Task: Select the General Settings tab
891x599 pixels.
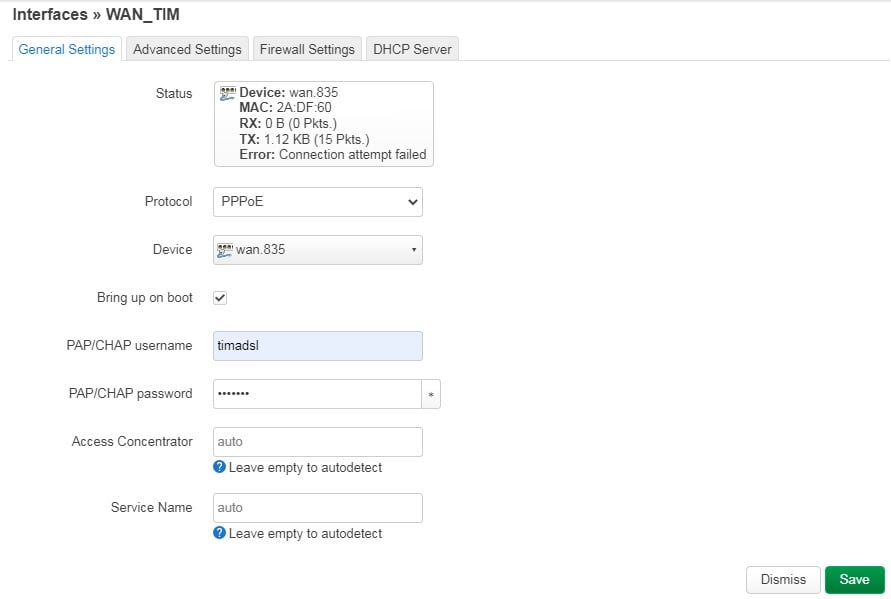Action: [66, 49]
